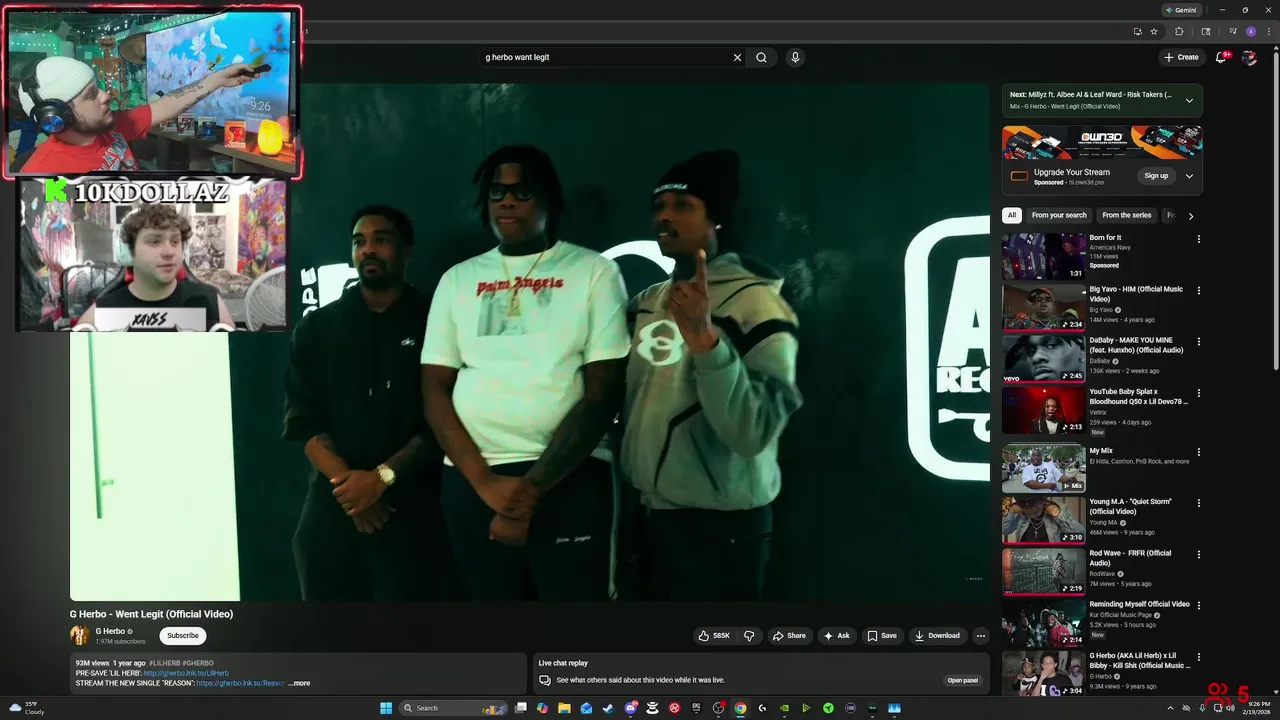Show hidden system tray icons

pyautogui.click(x=1169, y=708)
